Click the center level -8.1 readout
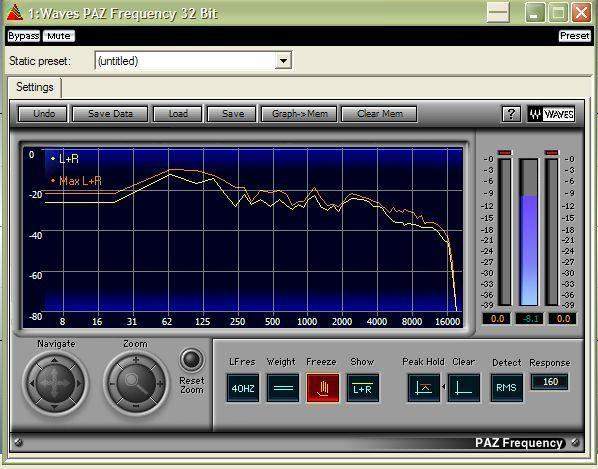The image size is (598, 469). (x=529, y=319)
